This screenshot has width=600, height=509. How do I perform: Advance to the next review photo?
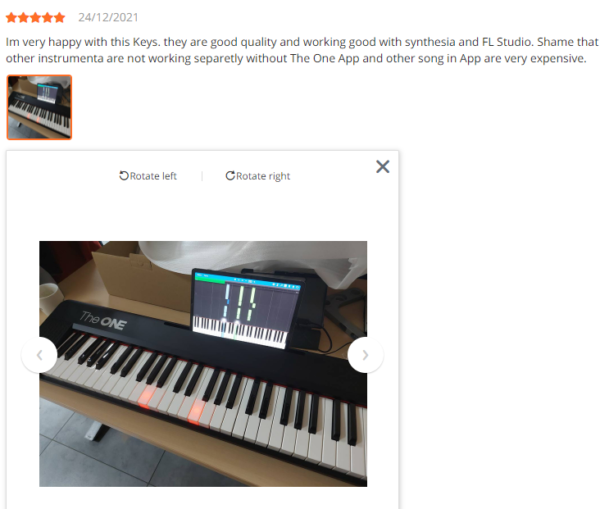pos(365,355)
